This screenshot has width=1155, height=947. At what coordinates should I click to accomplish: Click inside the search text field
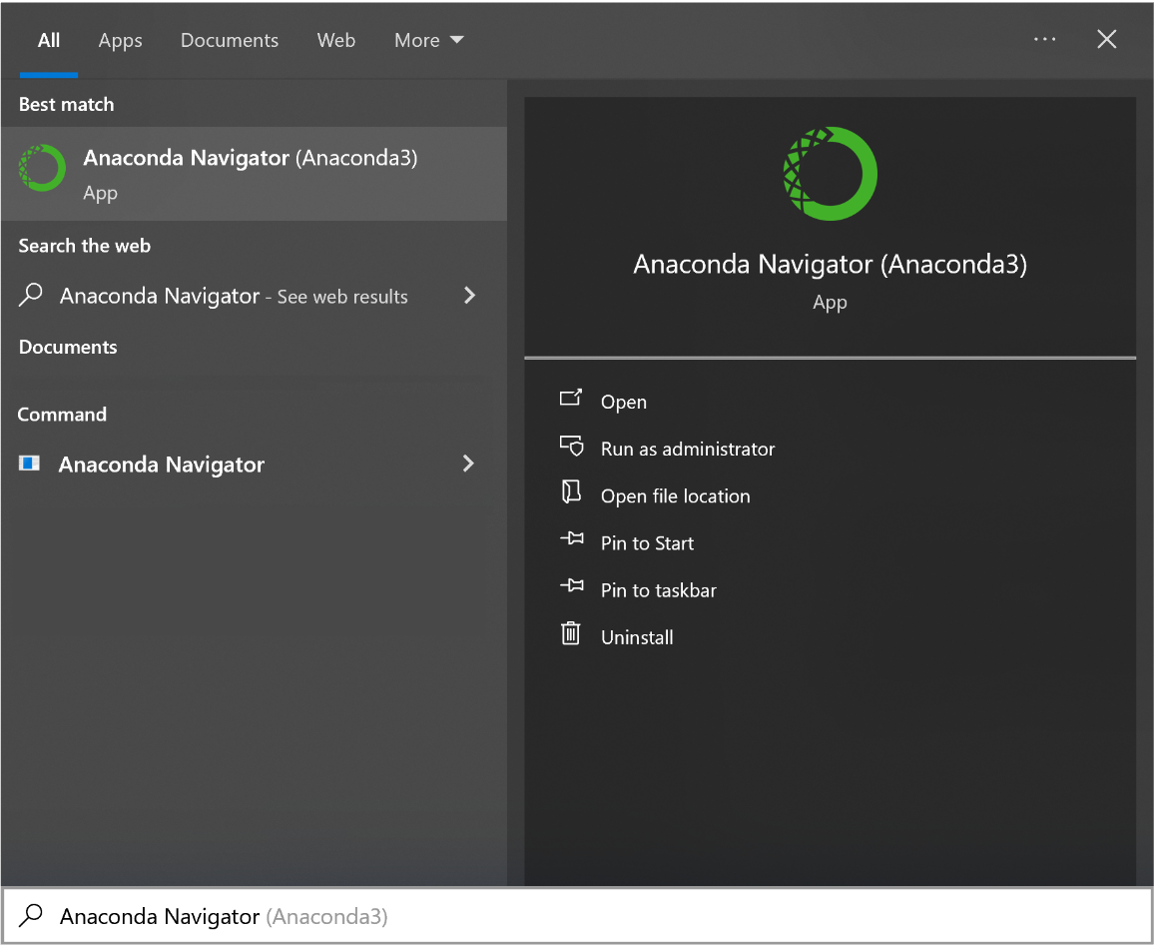tap(577, 916)
